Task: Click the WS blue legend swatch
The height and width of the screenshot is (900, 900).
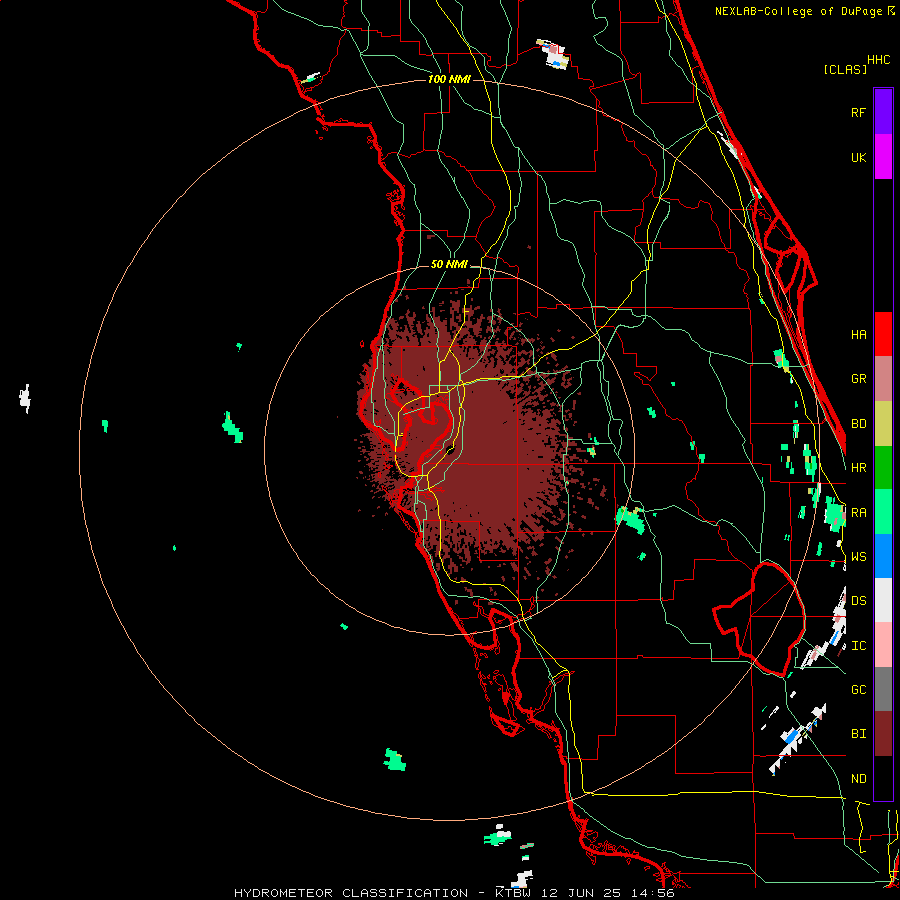Action: [883, 556]
